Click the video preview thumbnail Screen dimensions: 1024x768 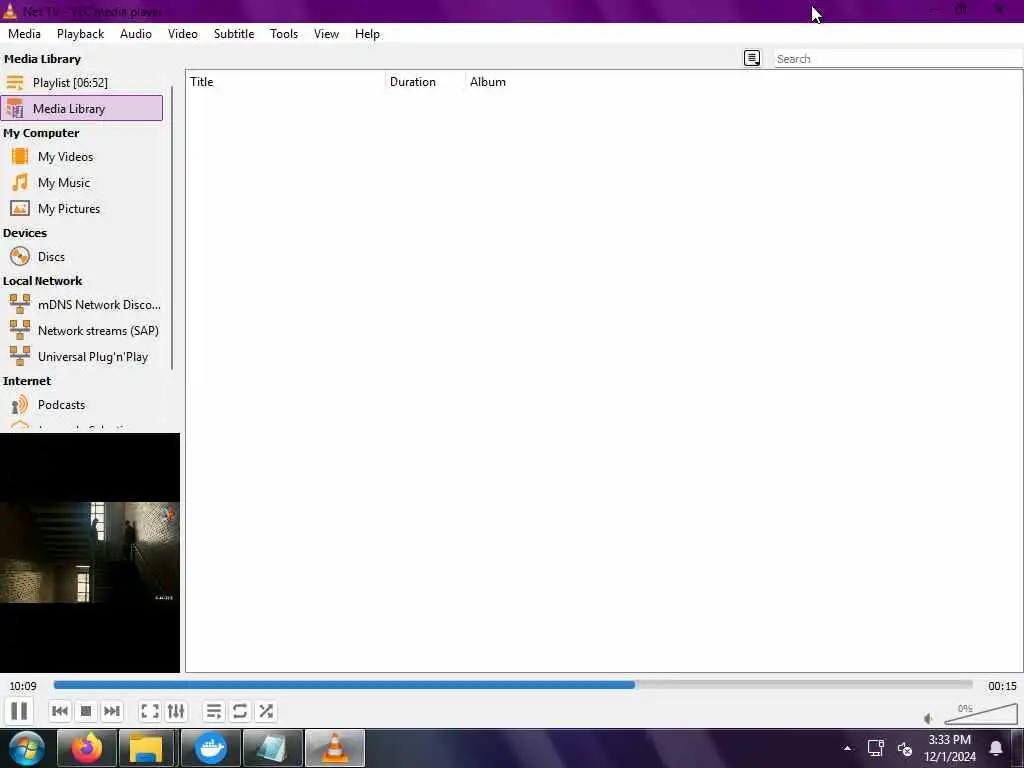point(89,552)
